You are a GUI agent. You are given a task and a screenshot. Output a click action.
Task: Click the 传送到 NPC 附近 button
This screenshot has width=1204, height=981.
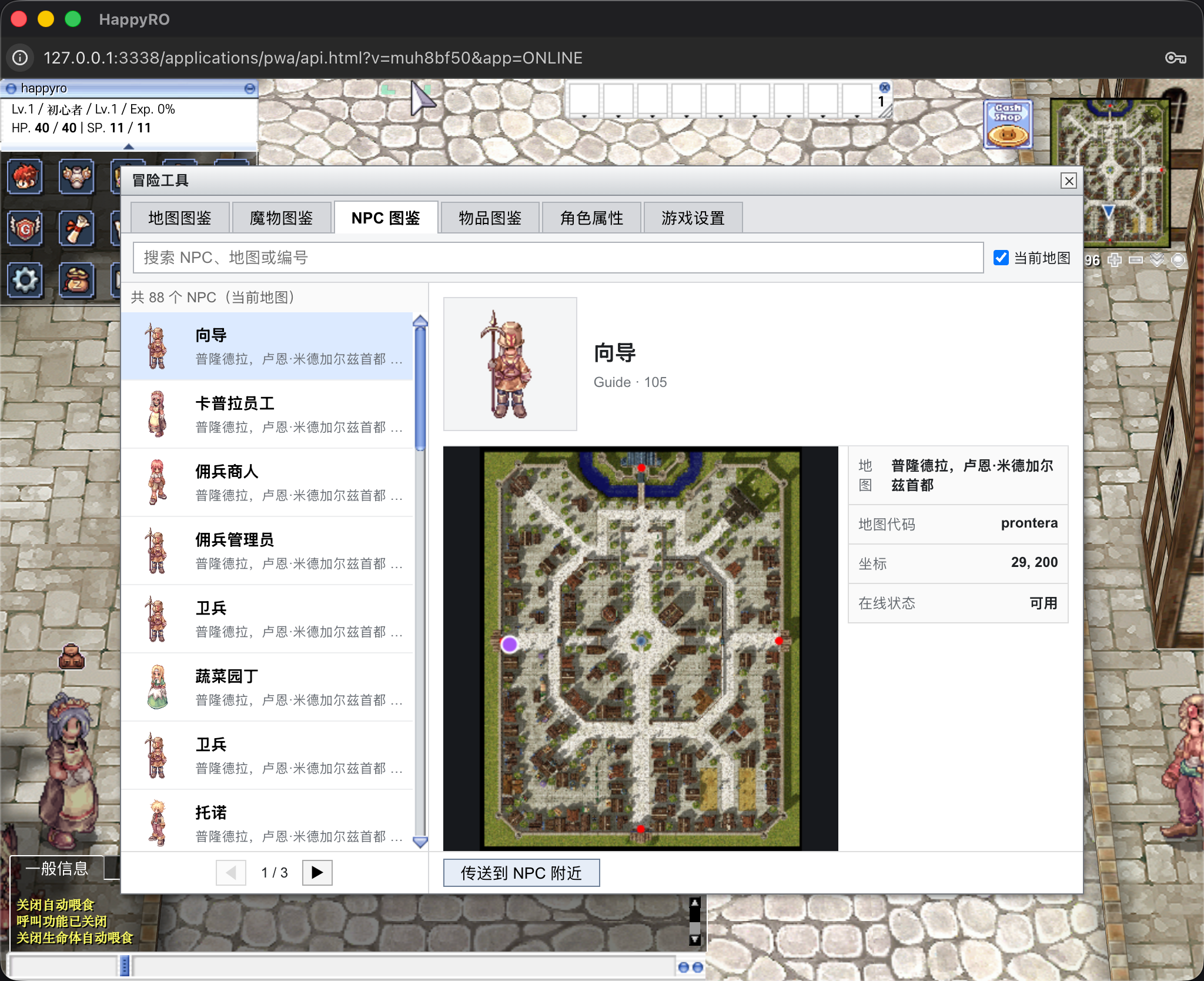coord(521,873)
